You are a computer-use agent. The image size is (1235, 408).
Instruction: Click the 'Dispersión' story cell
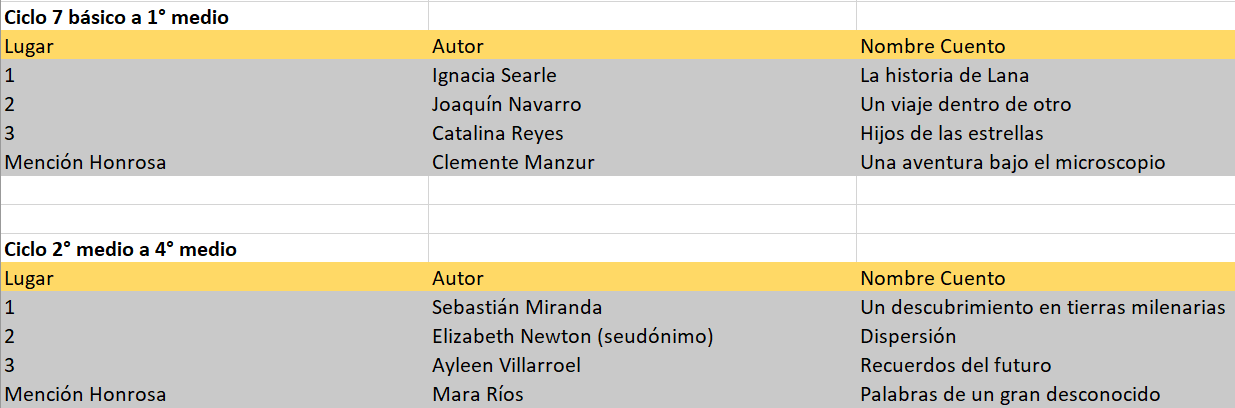pos(908,336)
